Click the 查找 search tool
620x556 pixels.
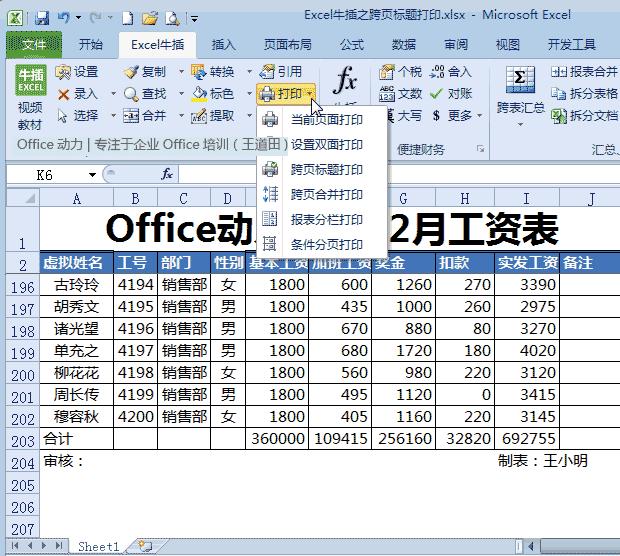[x=145, y=94]
